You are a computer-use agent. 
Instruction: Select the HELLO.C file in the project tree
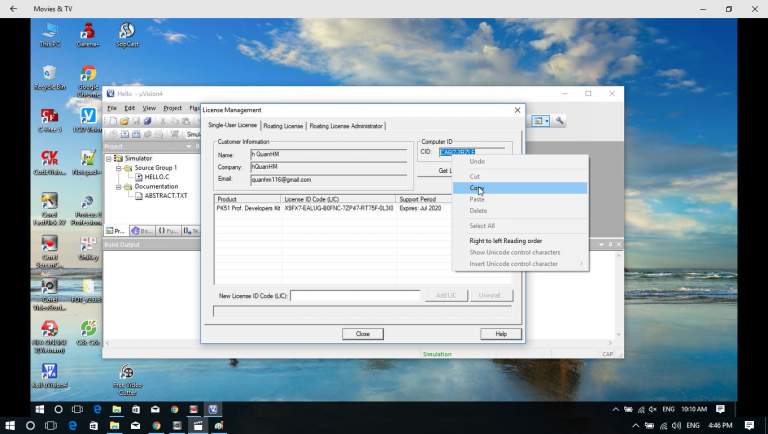coord(156,177)
